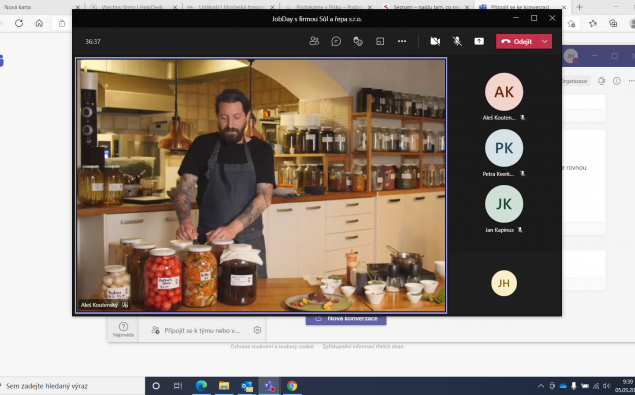Add page to favorites icon

571,23
